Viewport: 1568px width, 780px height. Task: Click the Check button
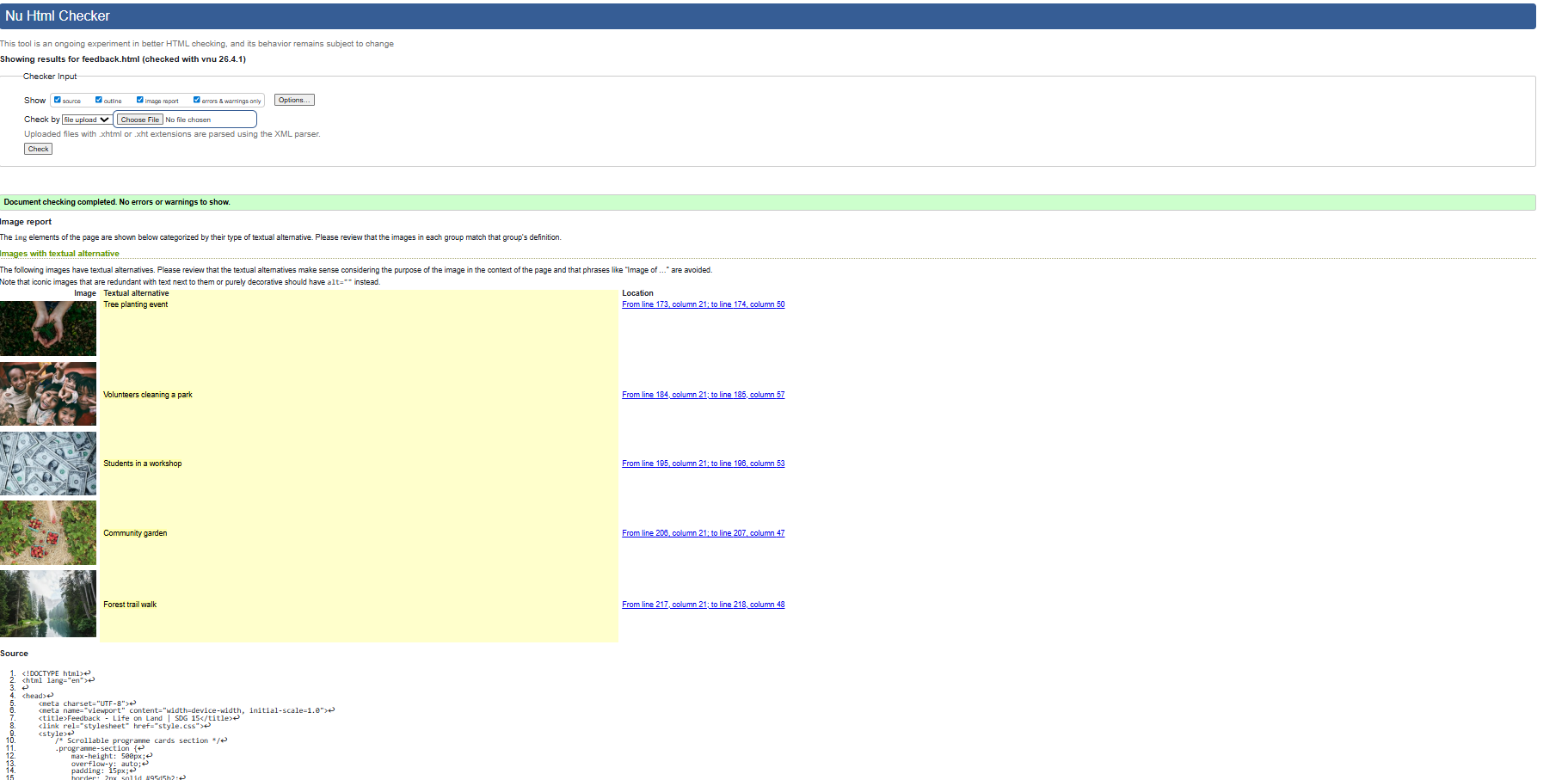pyautogui.click(x=37, y=148)
